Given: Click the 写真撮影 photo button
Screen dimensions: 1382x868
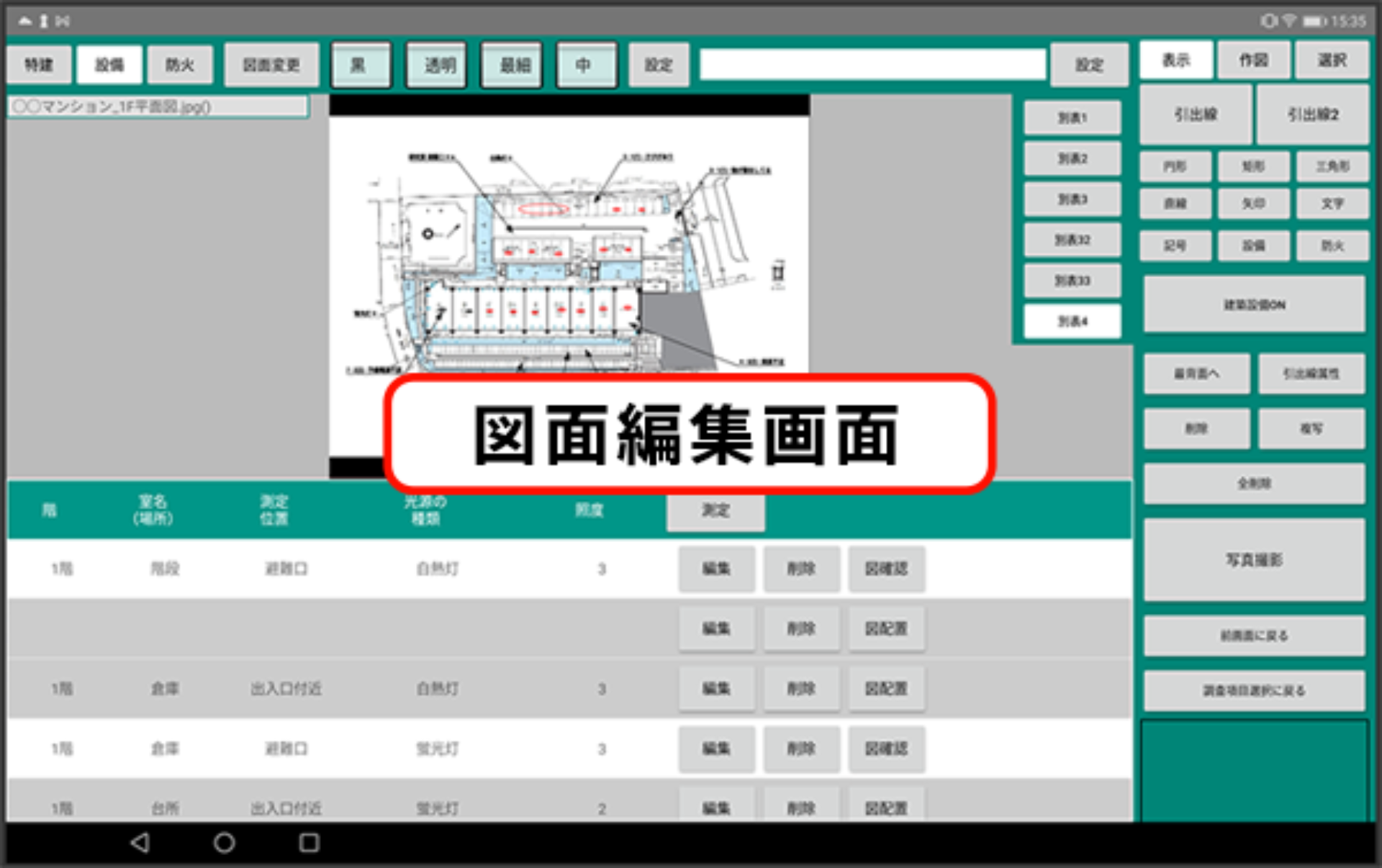Looking at the screenshot, I should pos(1255,560).
